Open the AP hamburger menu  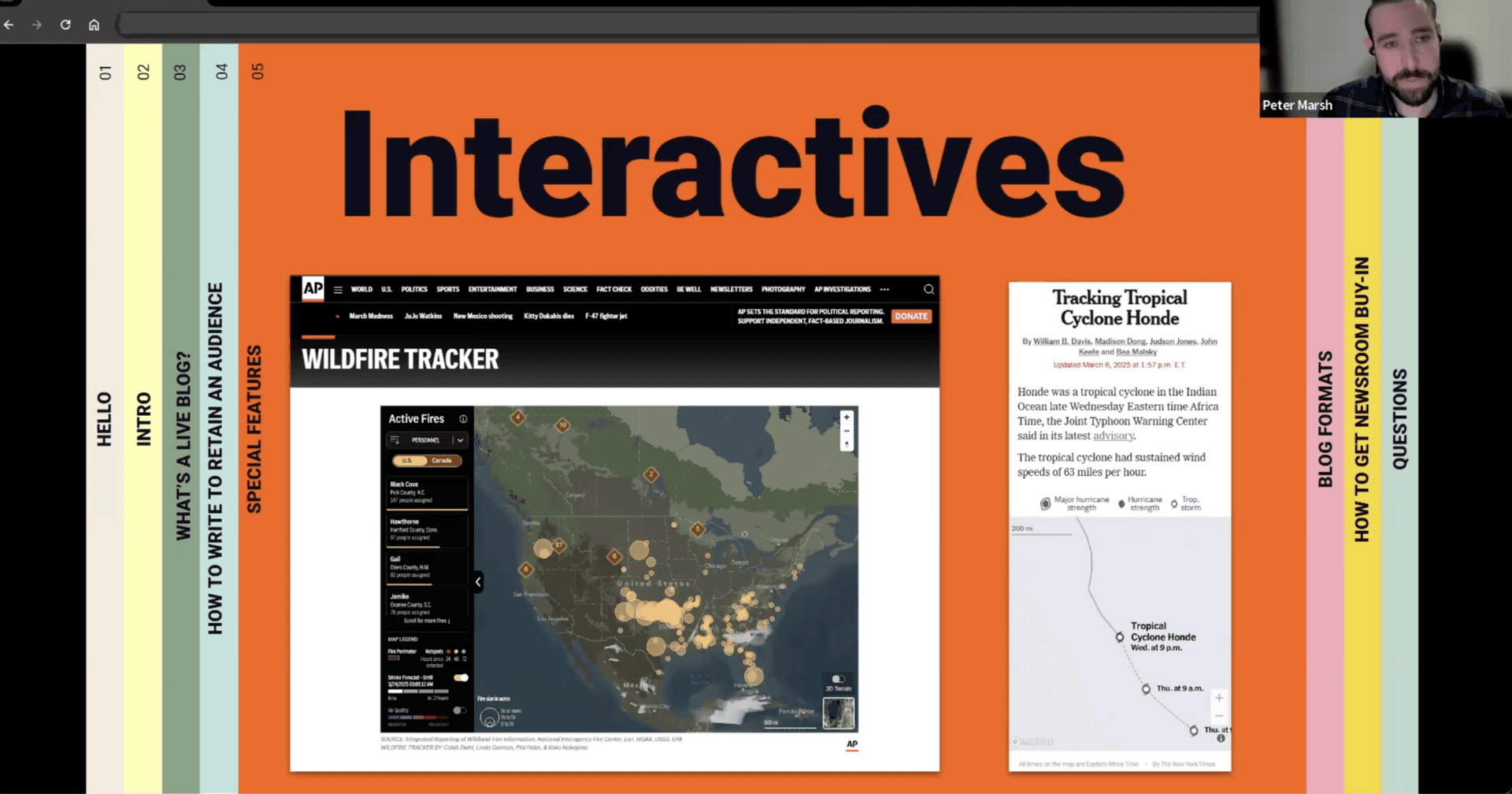point(338,290)
